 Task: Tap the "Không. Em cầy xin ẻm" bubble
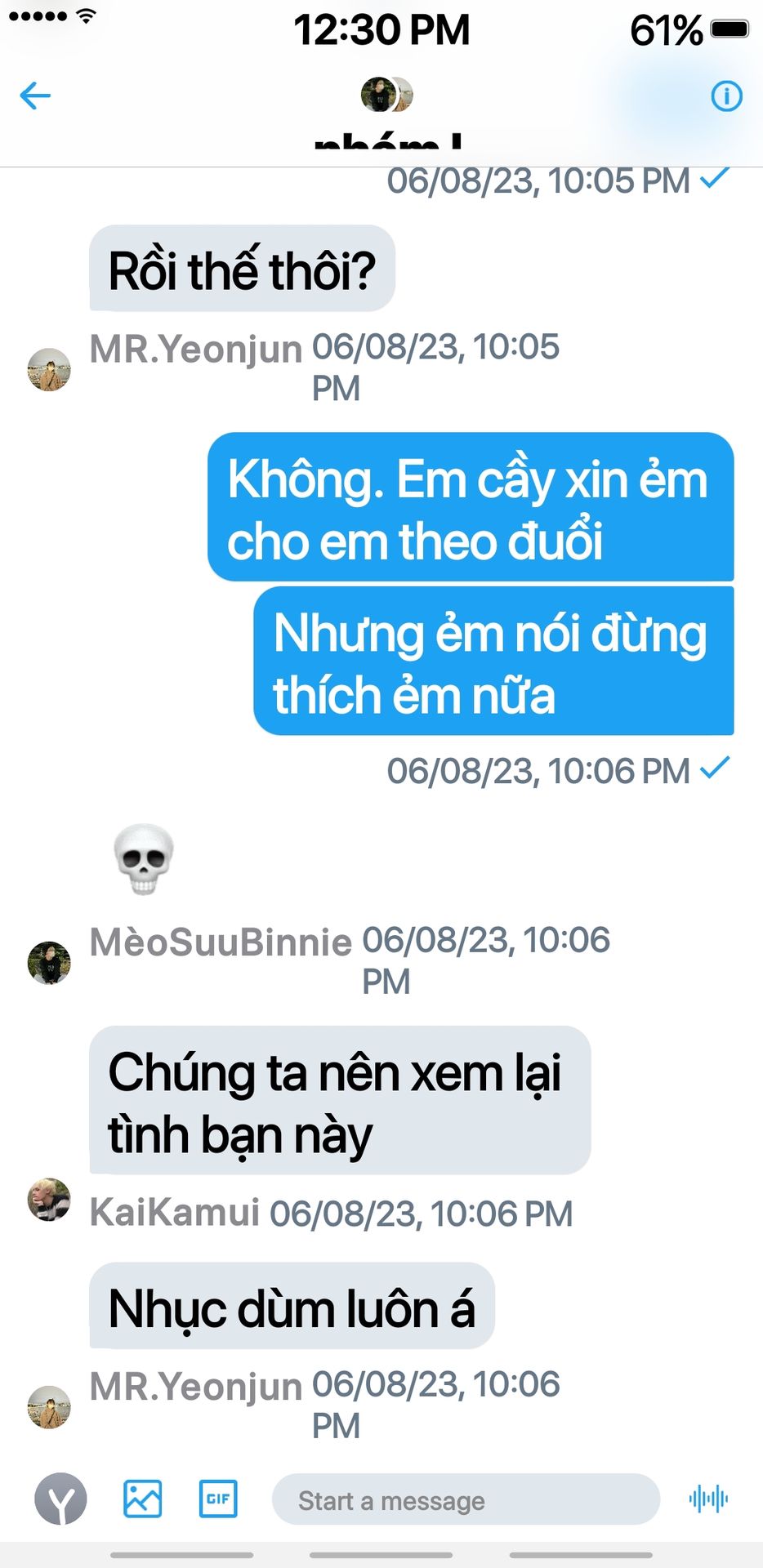[471, 507]
